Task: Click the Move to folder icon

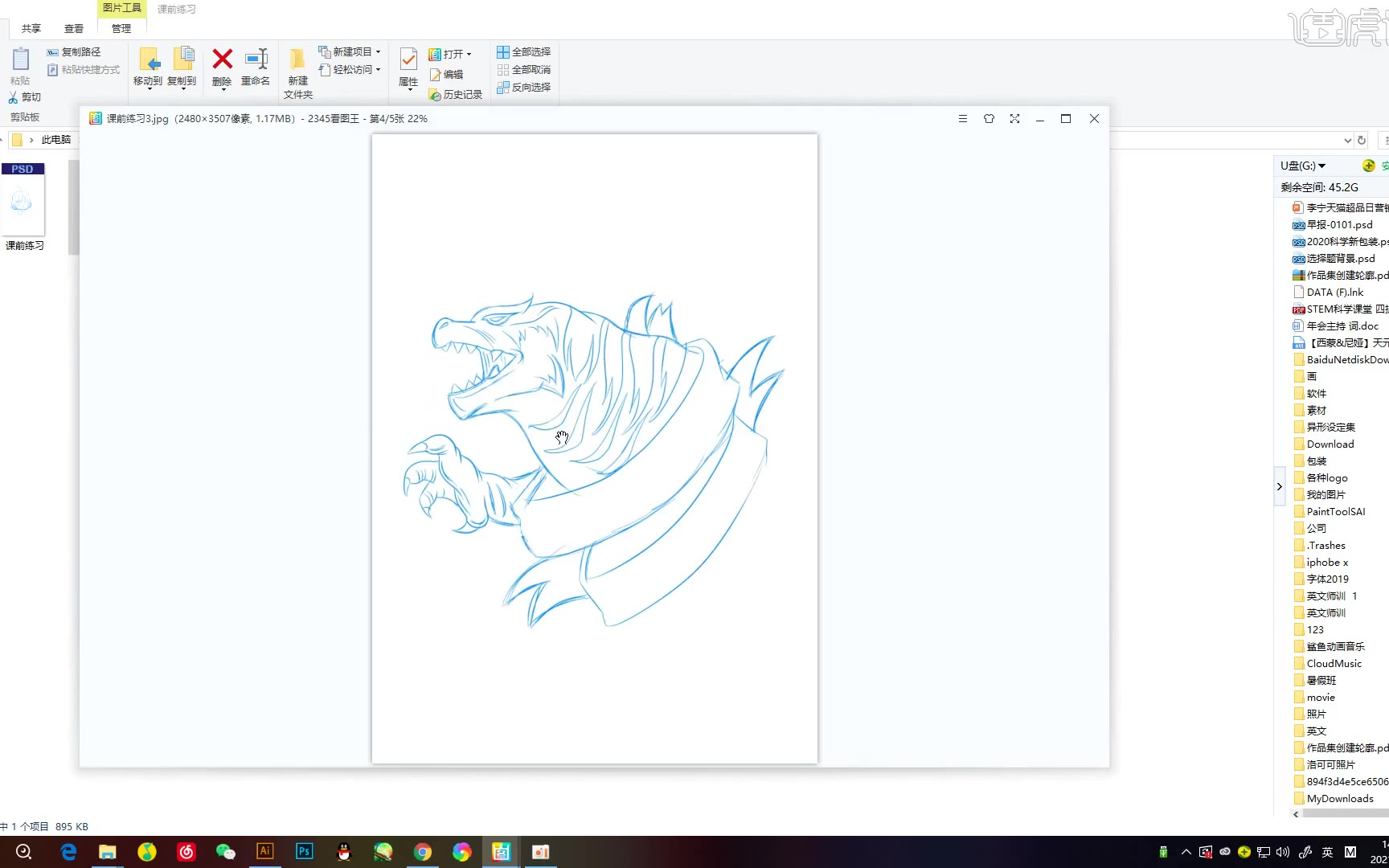Action: click(x=148, y=59)
